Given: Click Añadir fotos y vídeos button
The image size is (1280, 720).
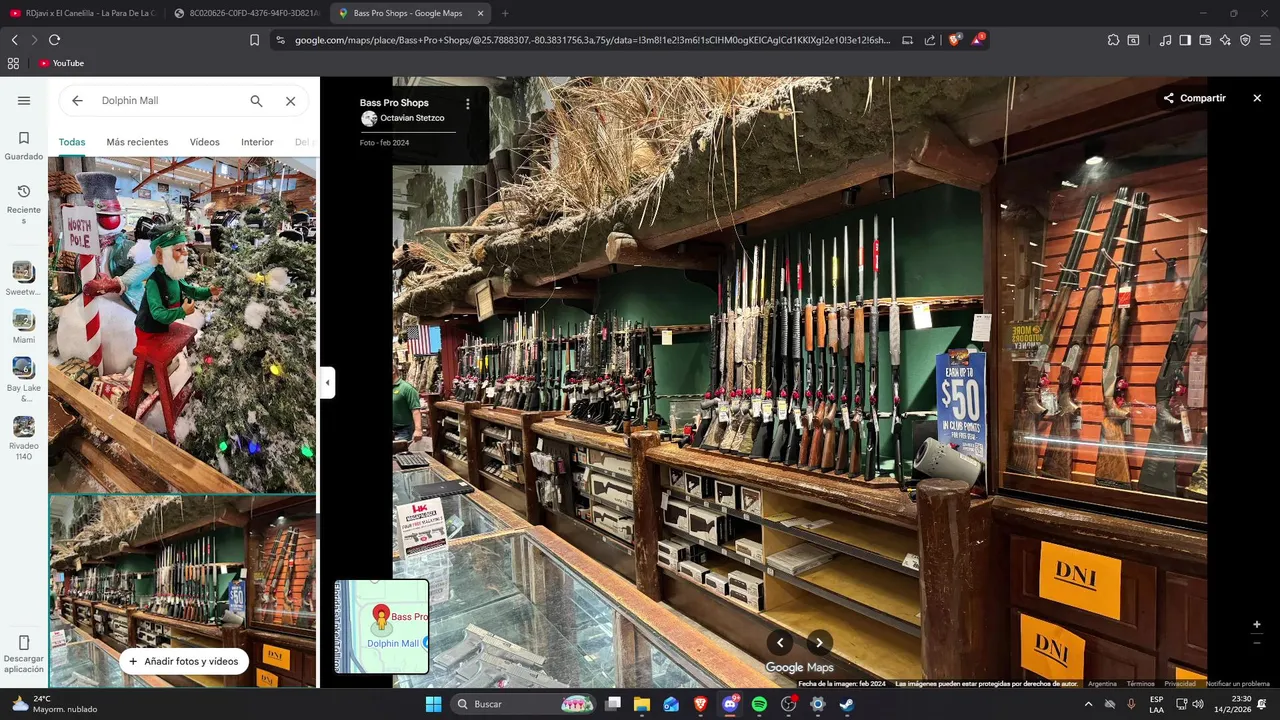Looking at the screenshot, I should pyautogui.click(x=184, y=661).
